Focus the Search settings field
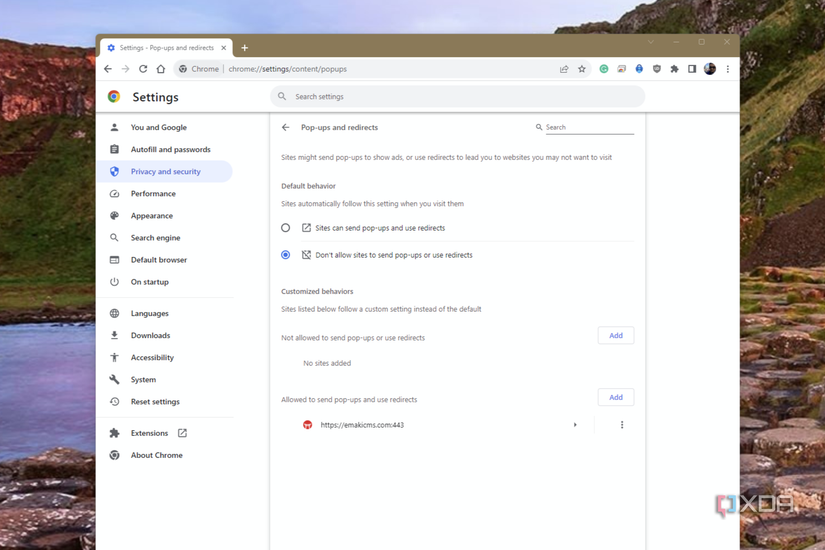 [x=458, y=96]
